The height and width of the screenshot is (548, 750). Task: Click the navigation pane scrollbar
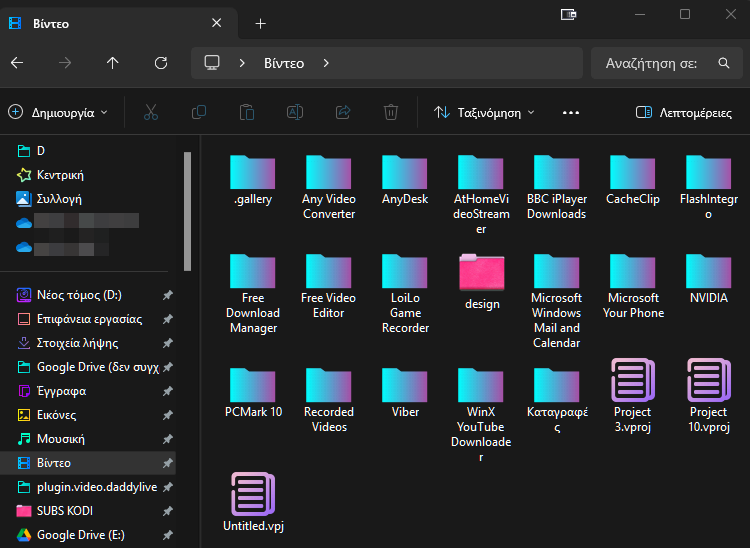[x=187, y=211]
